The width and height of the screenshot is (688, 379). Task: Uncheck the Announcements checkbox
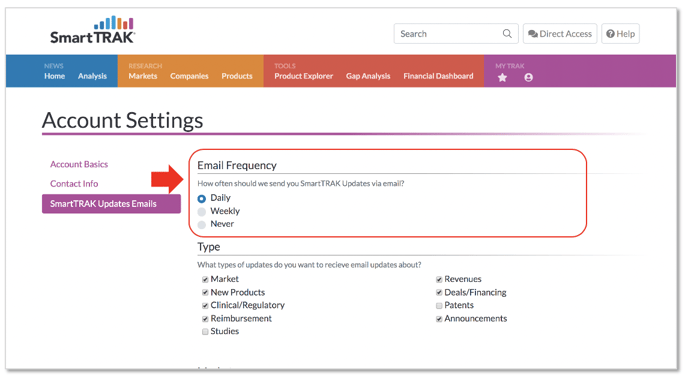tap(439, 319)
